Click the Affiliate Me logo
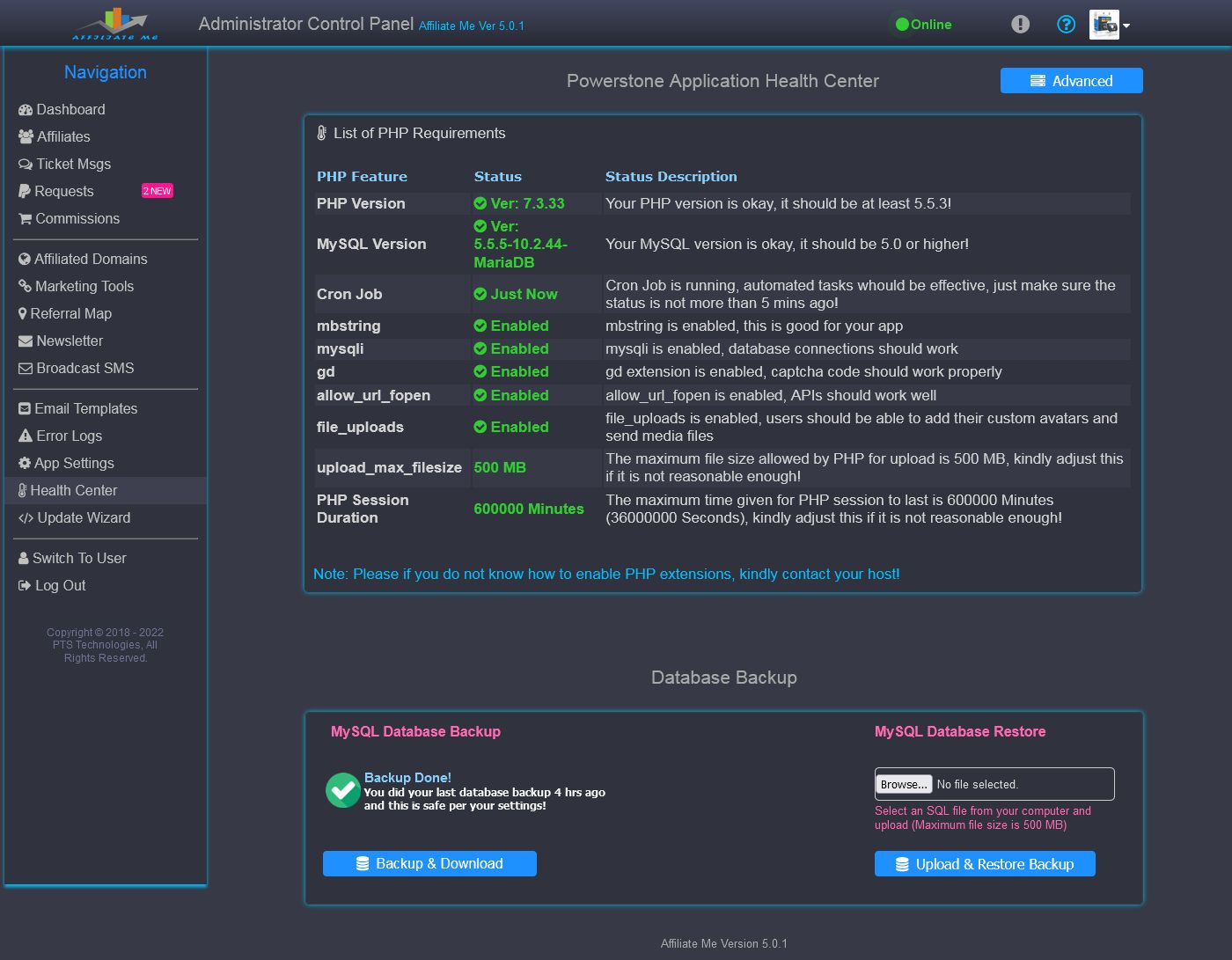This screenshot has height=960, width=1232. [114, 25]
